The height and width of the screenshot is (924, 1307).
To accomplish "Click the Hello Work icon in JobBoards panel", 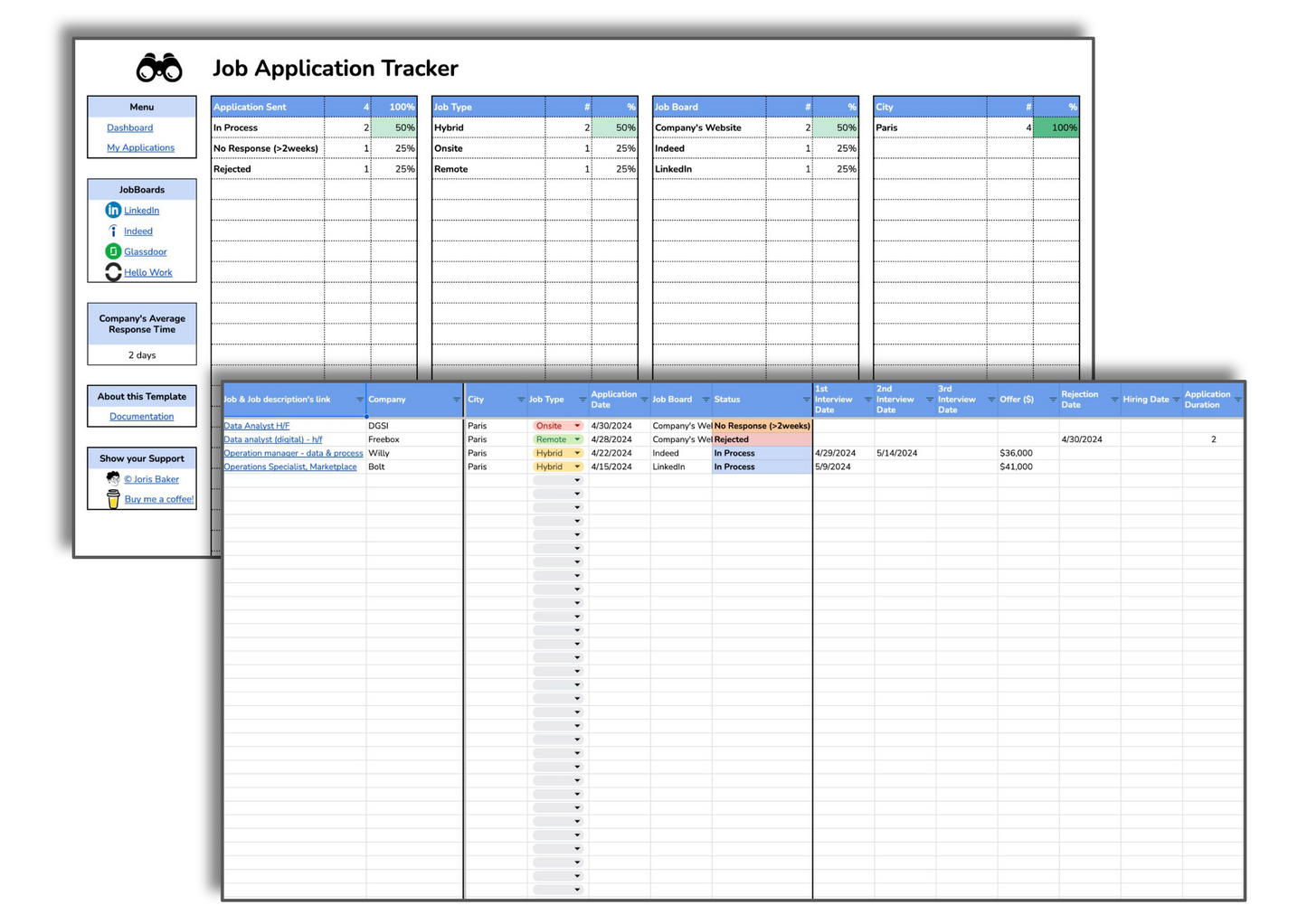I will point(113,272).
